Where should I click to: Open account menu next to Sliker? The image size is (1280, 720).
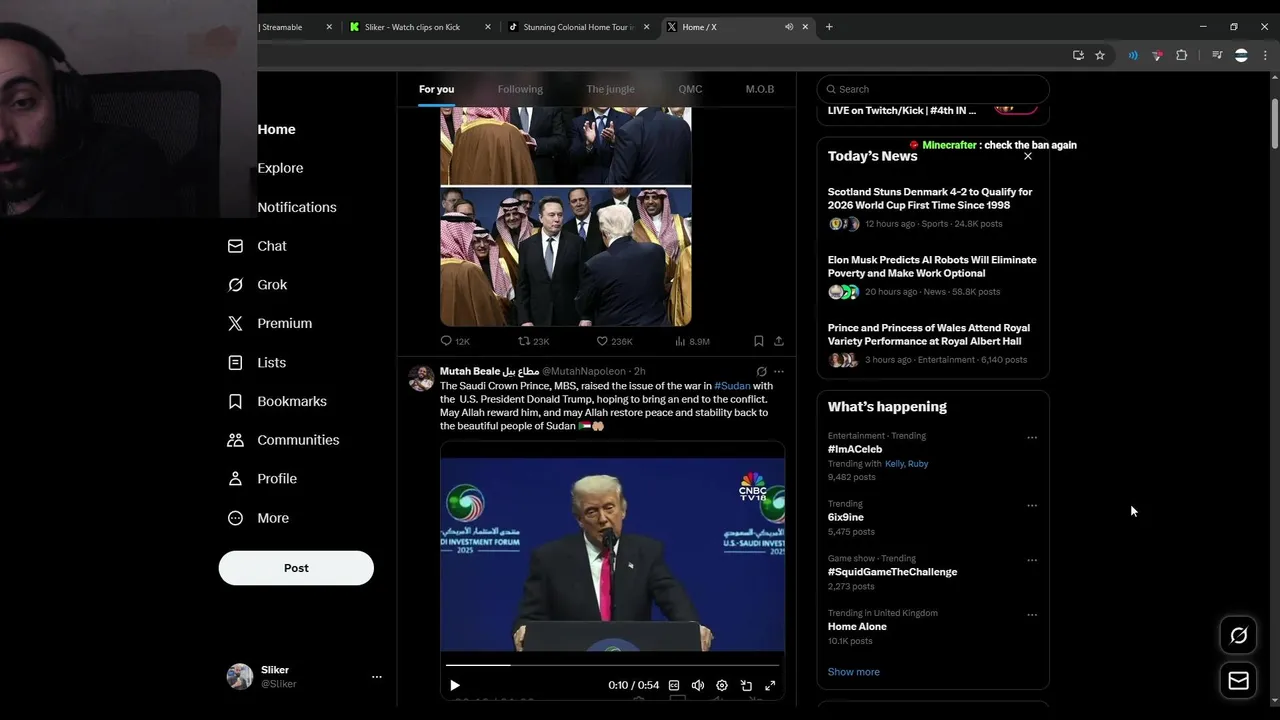[377, 677]
